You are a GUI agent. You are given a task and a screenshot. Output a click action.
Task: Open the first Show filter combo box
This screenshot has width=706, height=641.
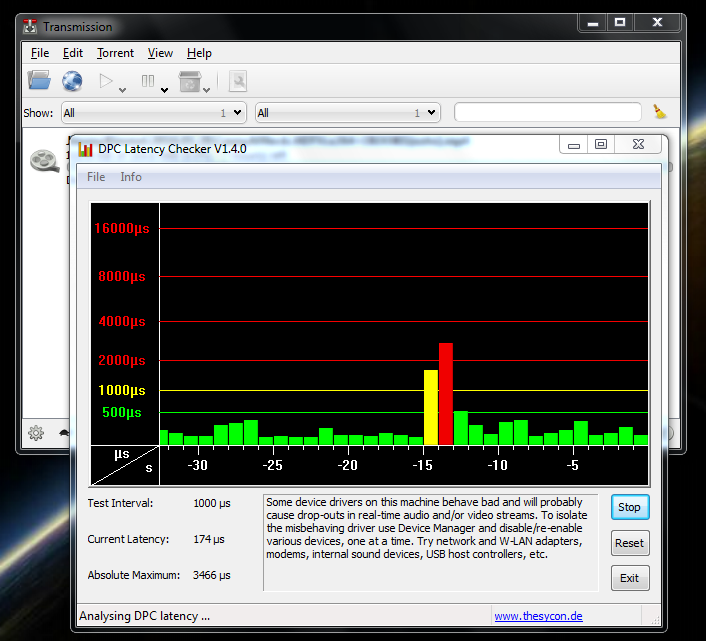click(154, 113)
